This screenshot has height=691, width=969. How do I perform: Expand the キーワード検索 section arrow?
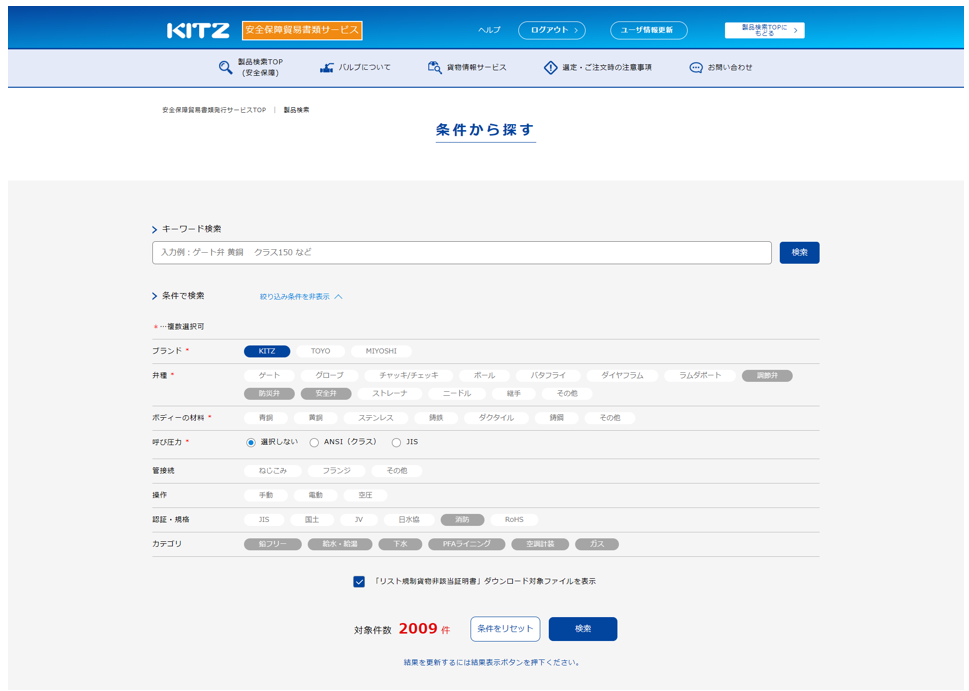[x=155, y=230]
